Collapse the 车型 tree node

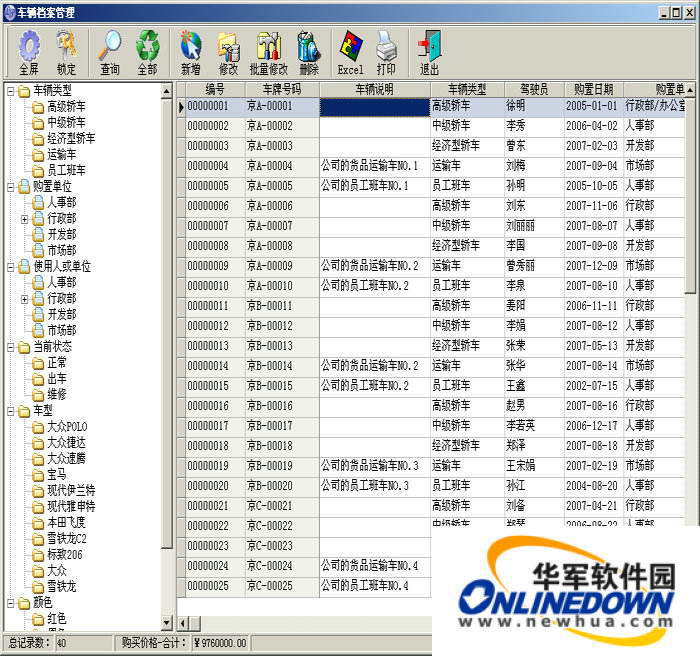(11, 411)
